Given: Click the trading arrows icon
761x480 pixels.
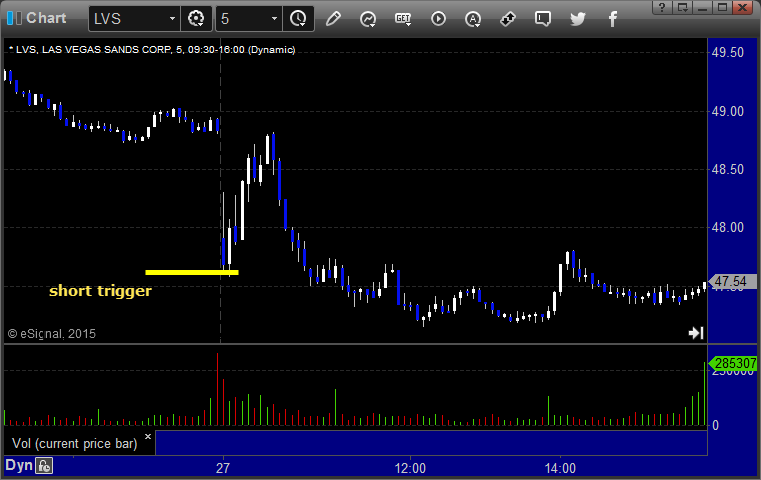Looking at the screenshot, I should point(508,19).
